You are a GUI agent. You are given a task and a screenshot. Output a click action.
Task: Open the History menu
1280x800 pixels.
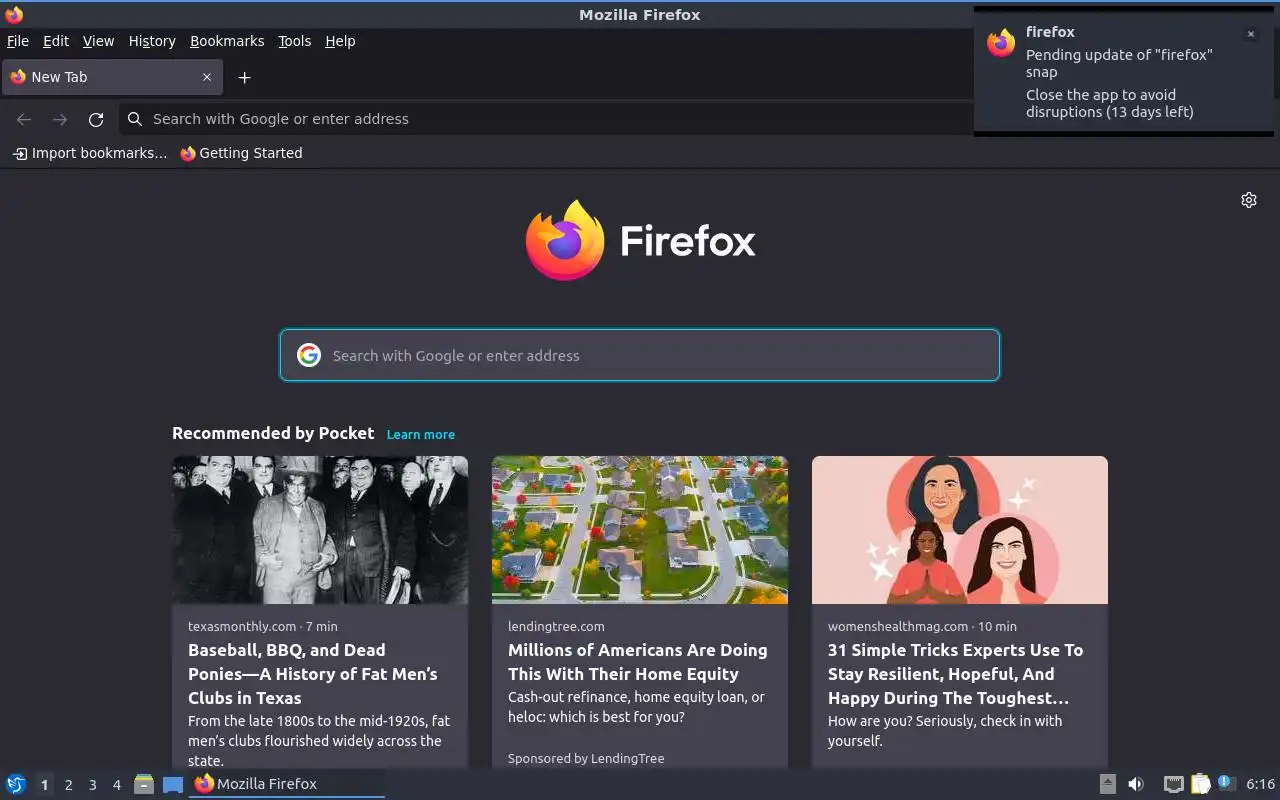[x=152, y=41]
